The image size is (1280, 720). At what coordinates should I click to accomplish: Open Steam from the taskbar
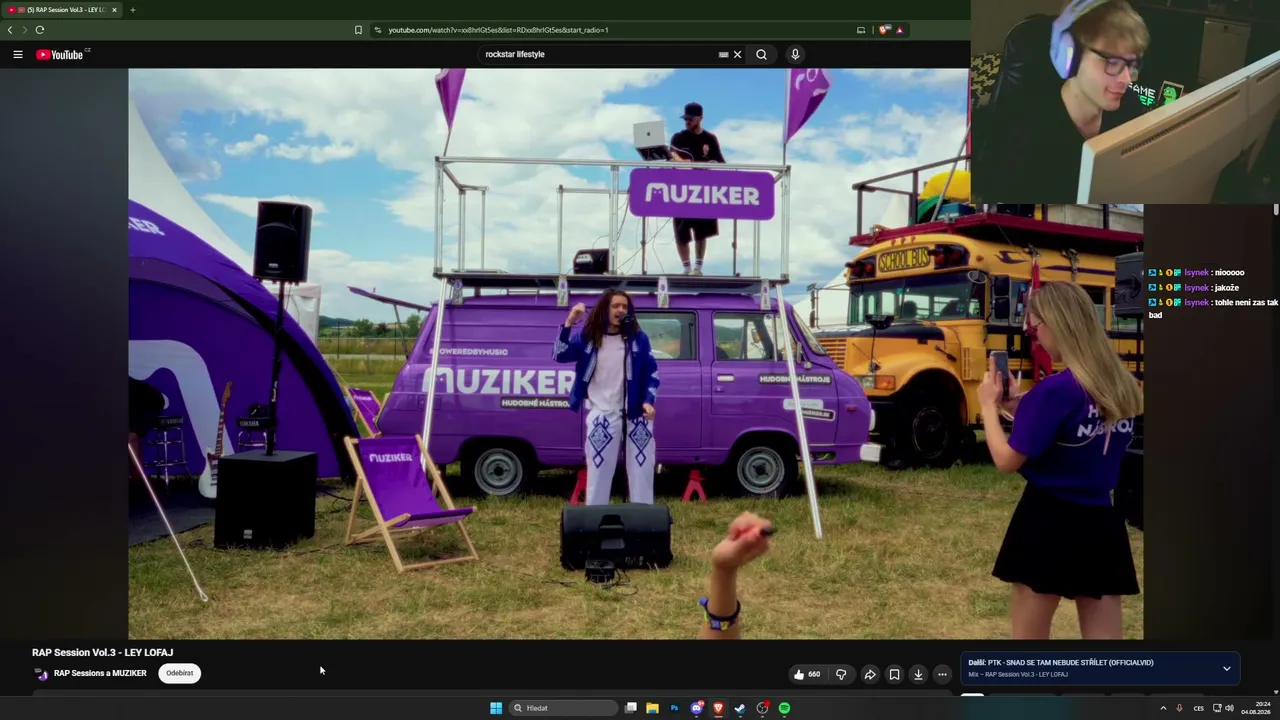(x=740, y=708)
